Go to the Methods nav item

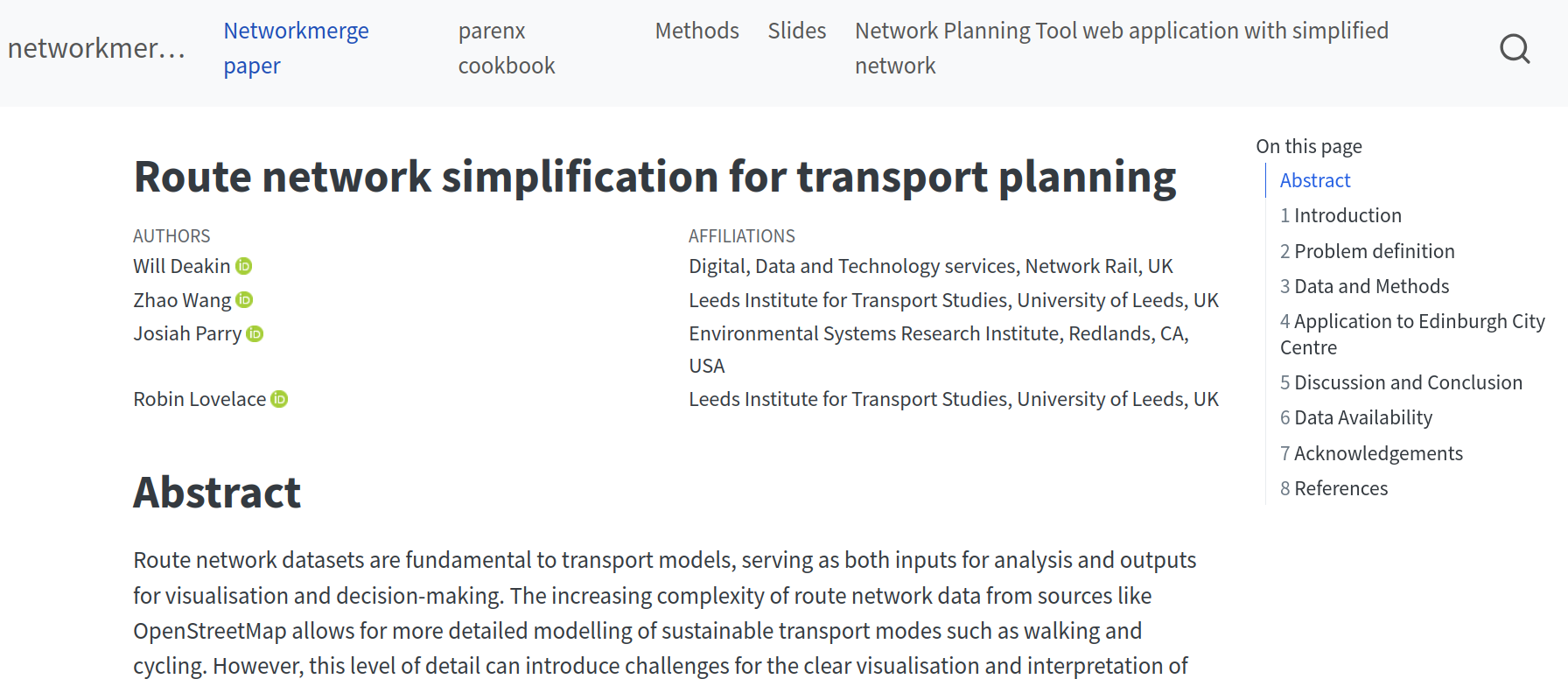[696, 31]
